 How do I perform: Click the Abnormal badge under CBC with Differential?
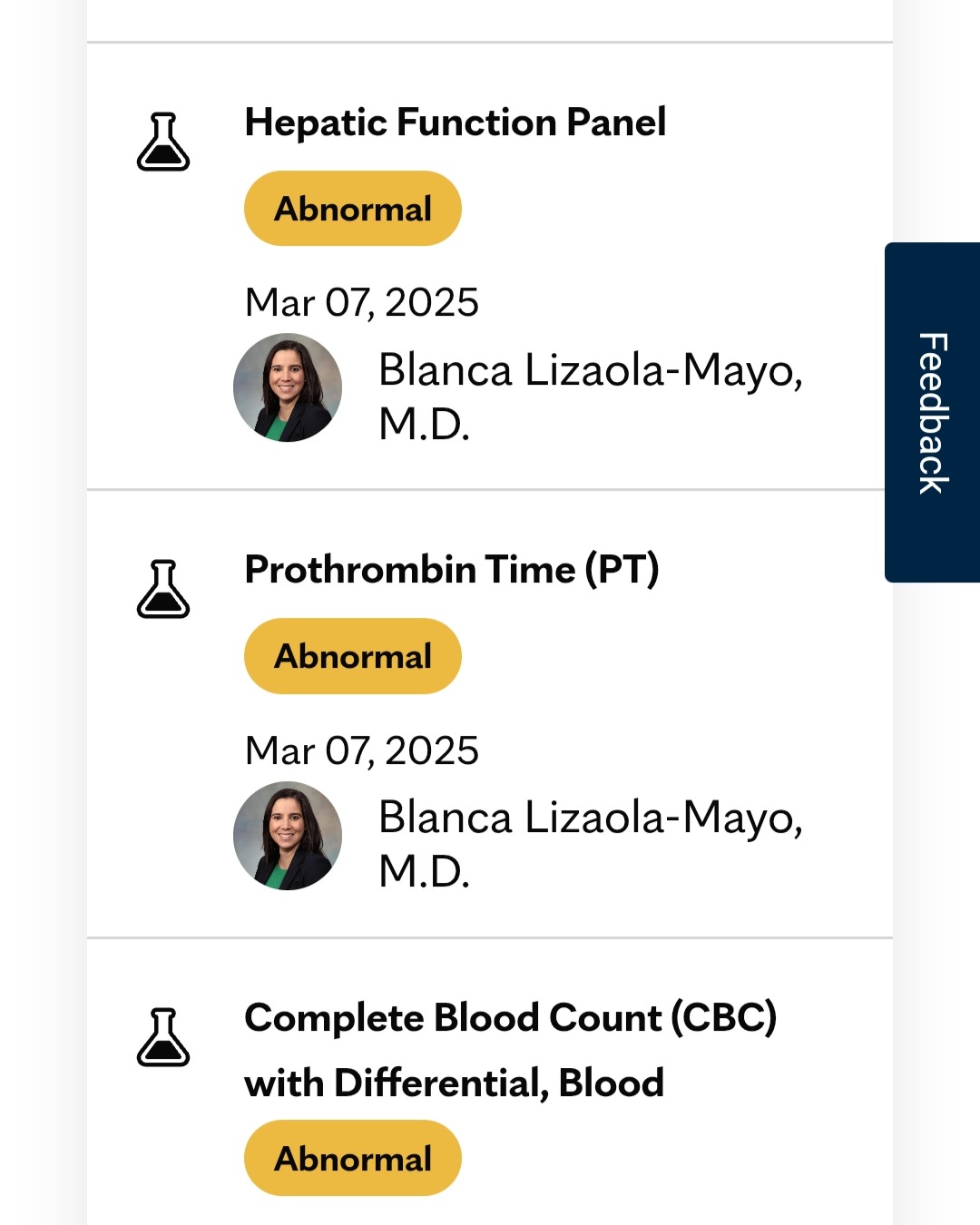353,1158
